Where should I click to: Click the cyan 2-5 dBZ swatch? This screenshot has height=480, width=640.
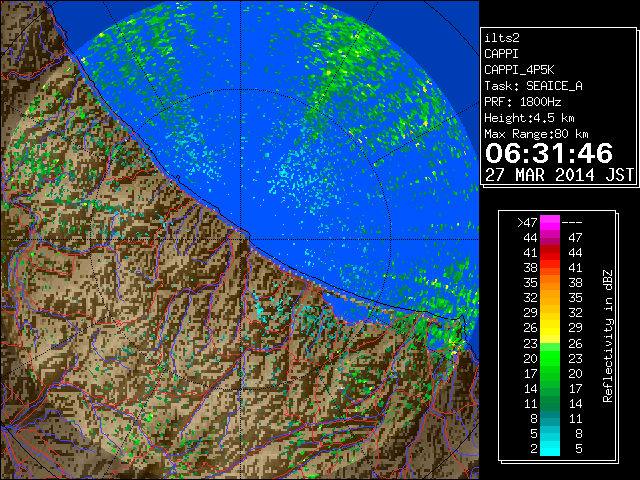[550, 448]
